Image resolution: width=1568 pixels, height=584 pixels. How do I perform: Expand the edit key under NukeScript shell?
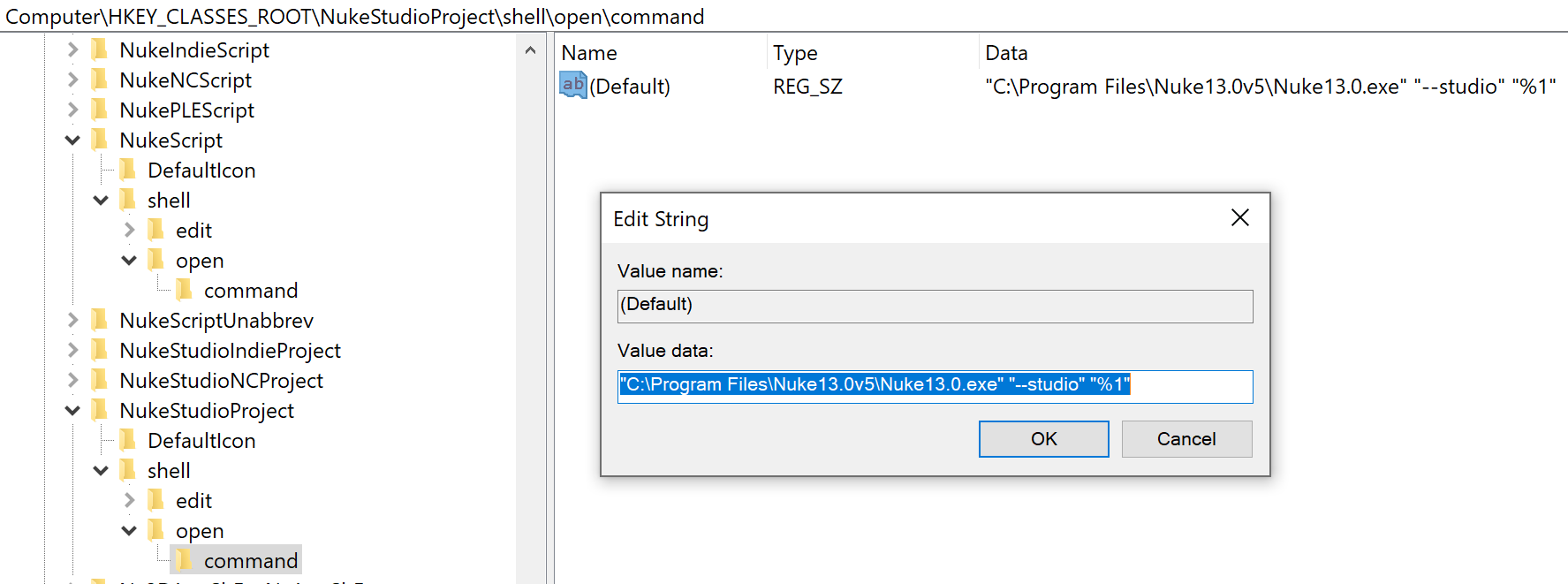(x=129, y=230)
